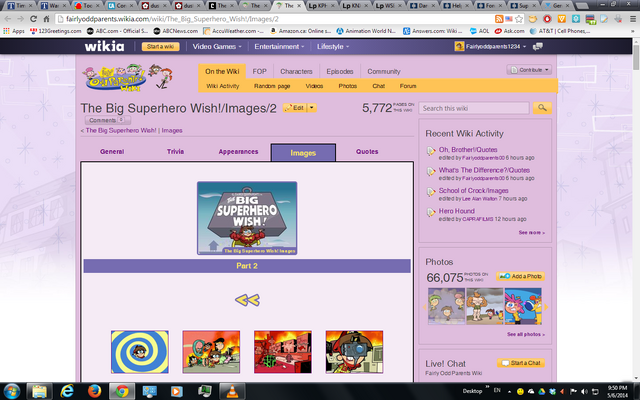640x400 pixels.
Task: Open the Big Superhero Wish title card image
Action: click(x=247, y=218)
